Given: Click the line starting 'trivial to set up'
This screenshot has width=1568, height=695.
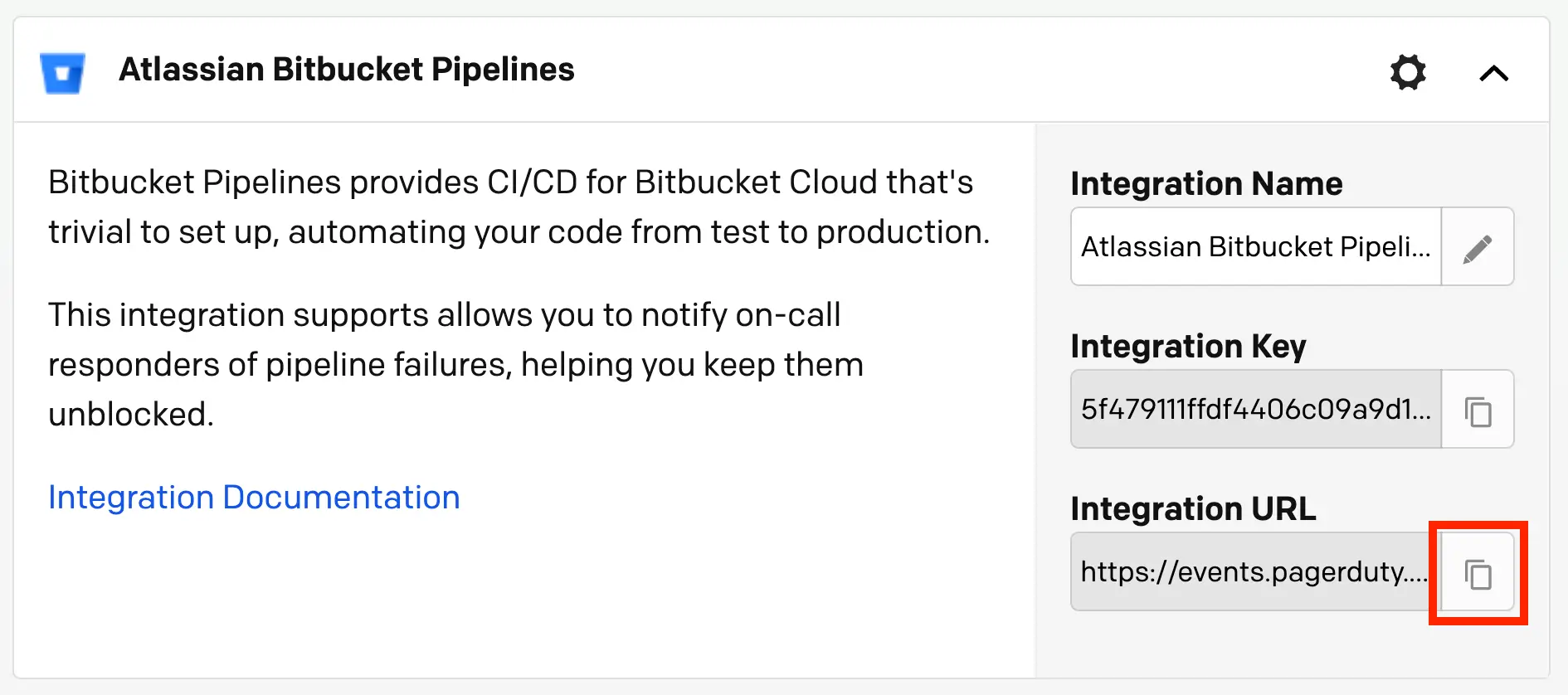Looking at the screenshot, I should (x=519, y=232).
